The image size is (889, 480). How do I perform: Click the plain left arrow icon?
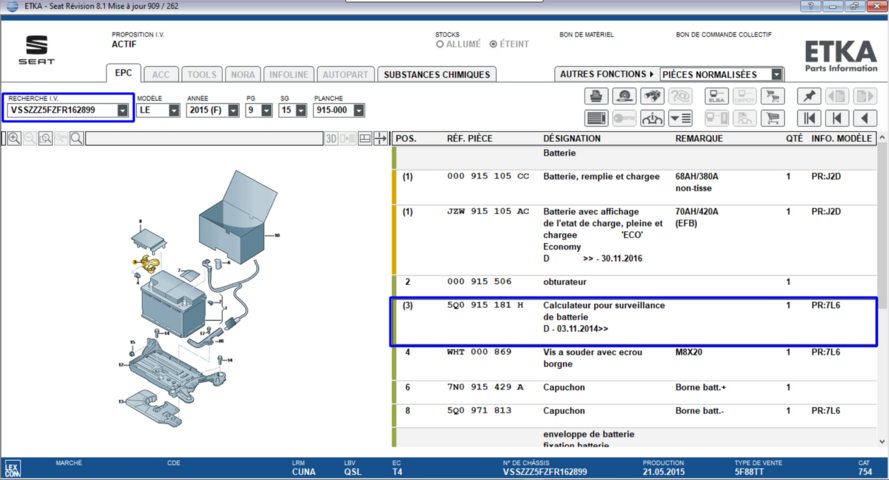point(865,118)
